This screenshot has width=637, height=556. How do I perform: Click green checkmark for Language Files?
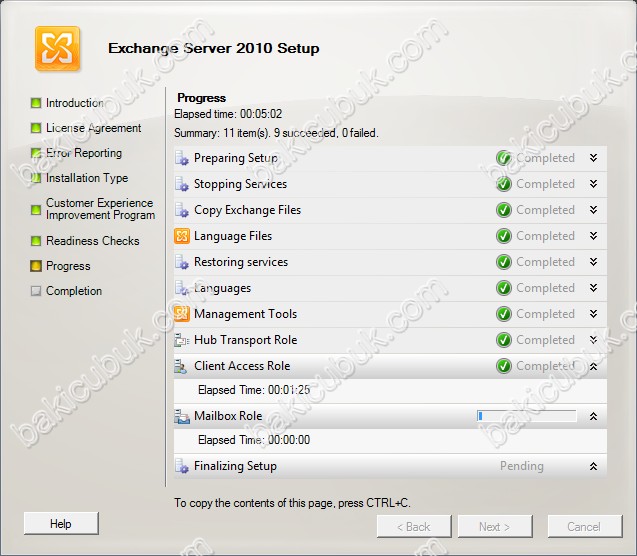(504, 236)
